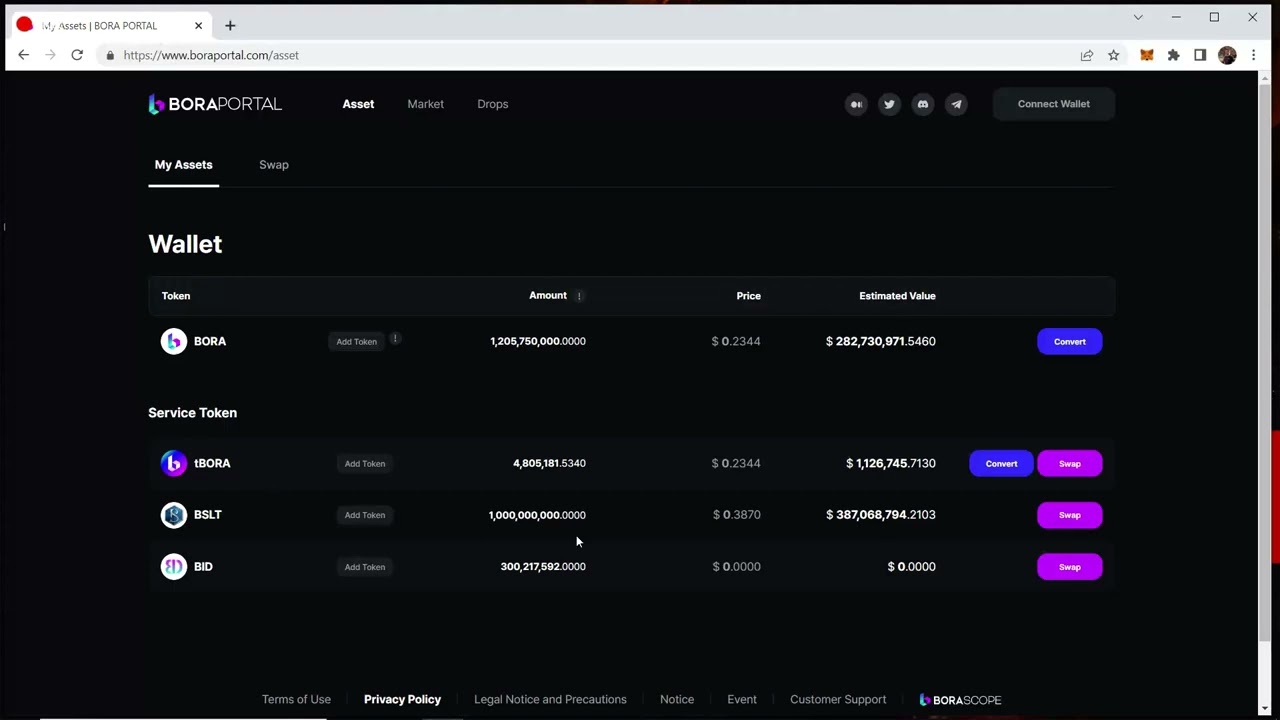The height and width of the screenshot is (720, 1280).
Task: Swap the BSLT token
Action: click(1069, 515)
